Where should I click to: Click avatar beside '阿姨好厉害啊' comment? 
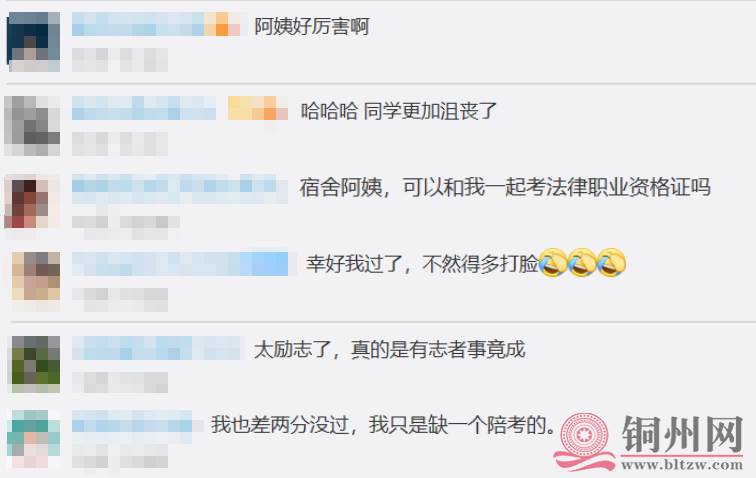[33, 42]
